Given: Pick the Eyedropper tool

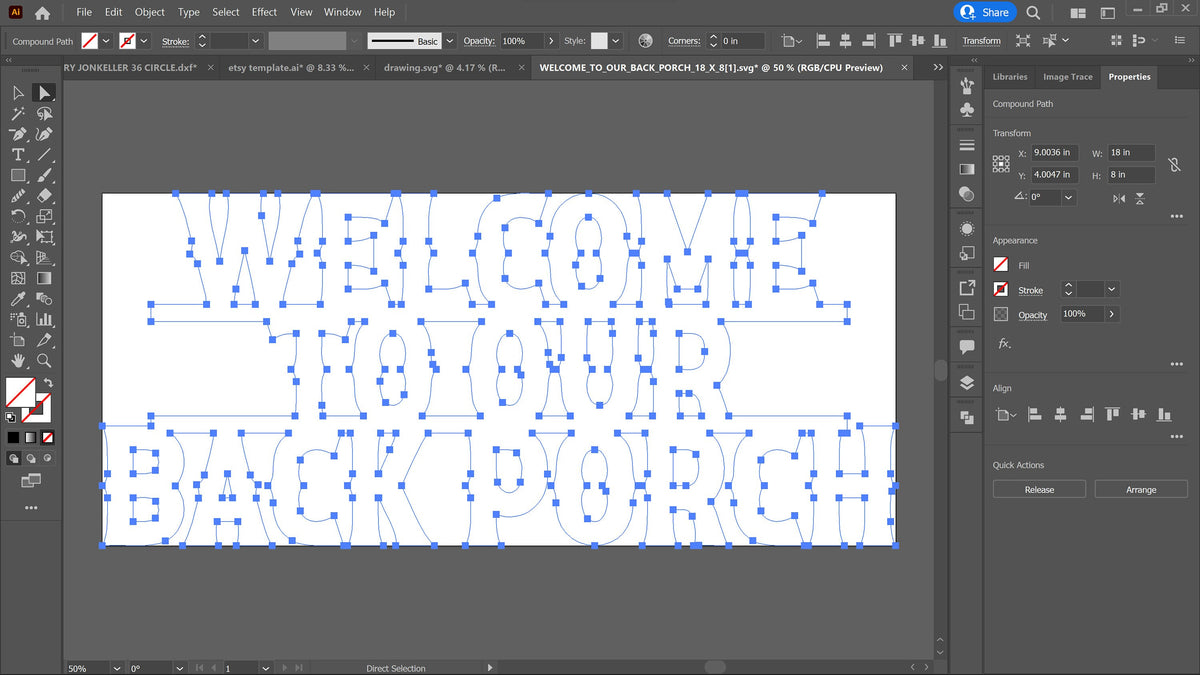Looking at the screenshot, I should coord(18,299).
